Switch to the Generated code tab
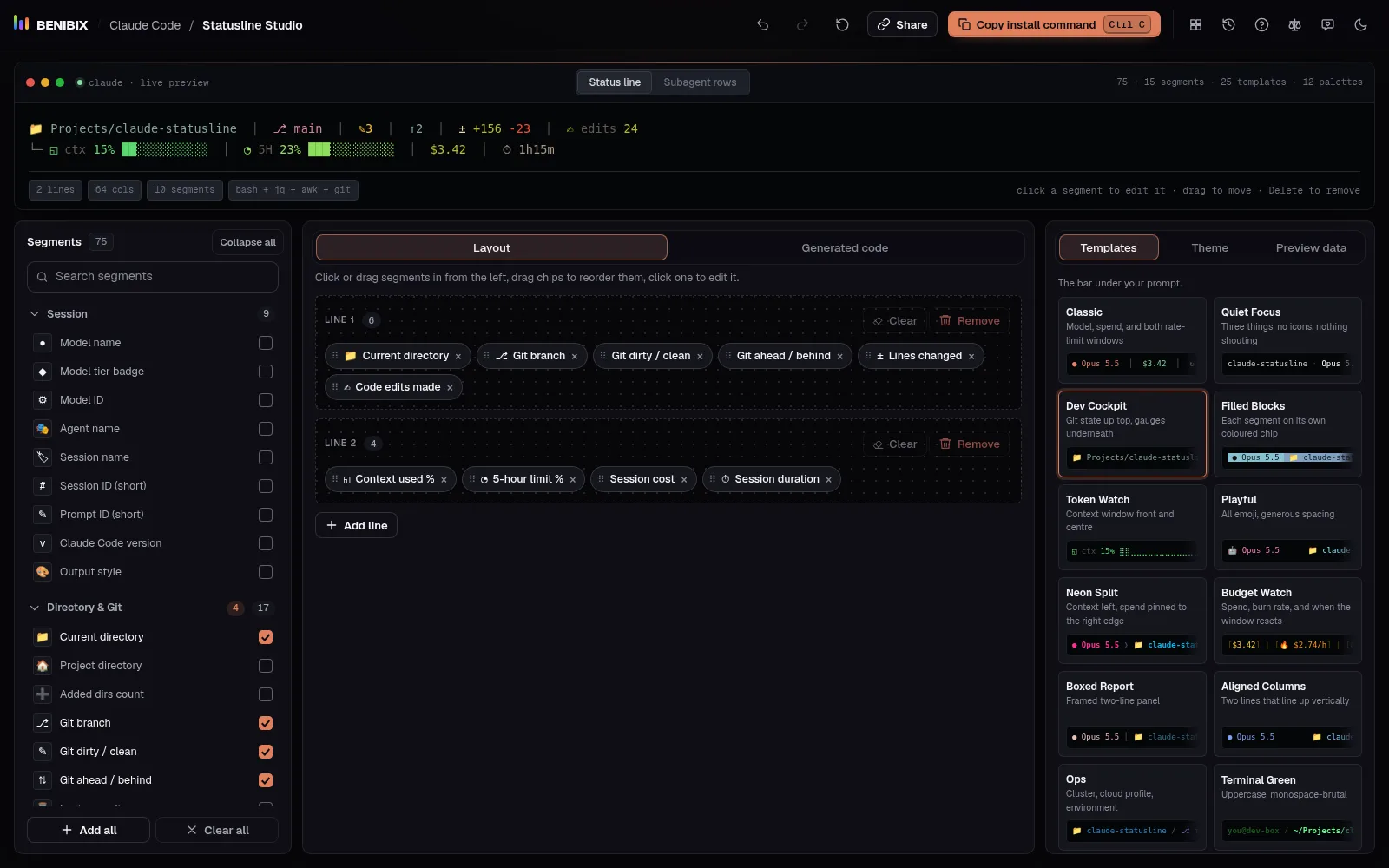 845,248
